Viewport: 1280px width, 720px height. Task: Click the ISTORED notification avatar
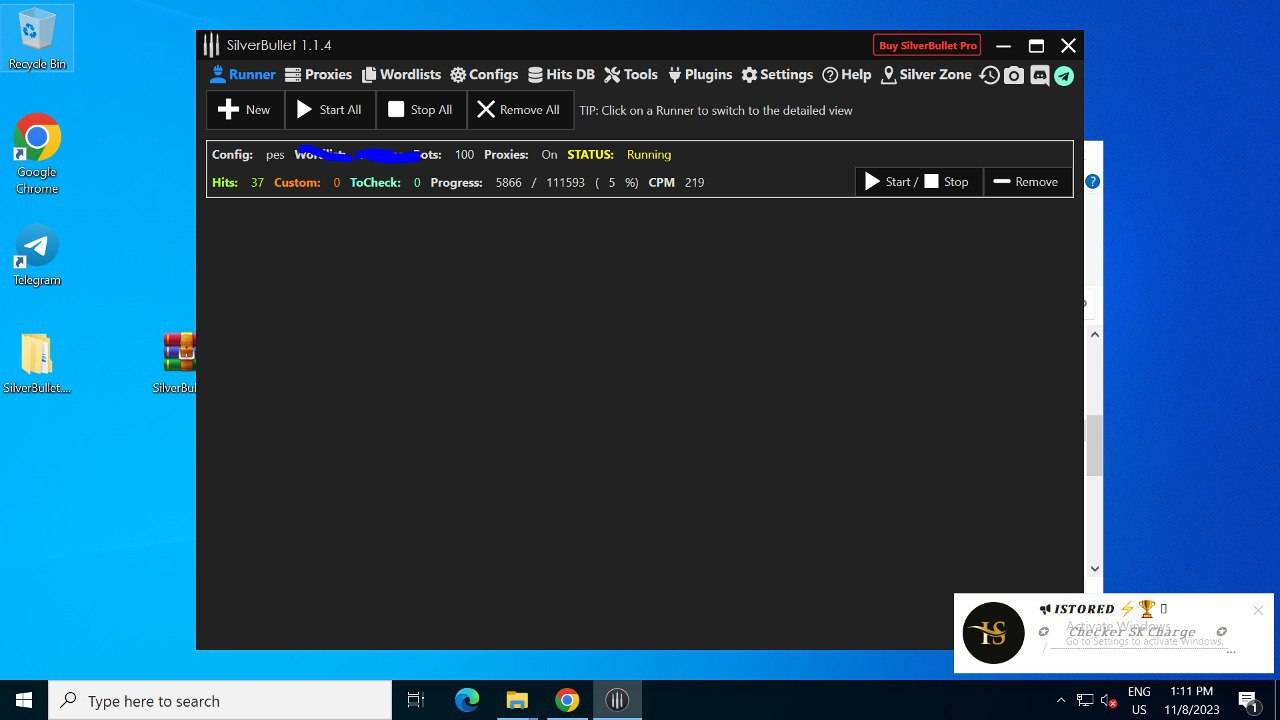[x=993, y=632]
